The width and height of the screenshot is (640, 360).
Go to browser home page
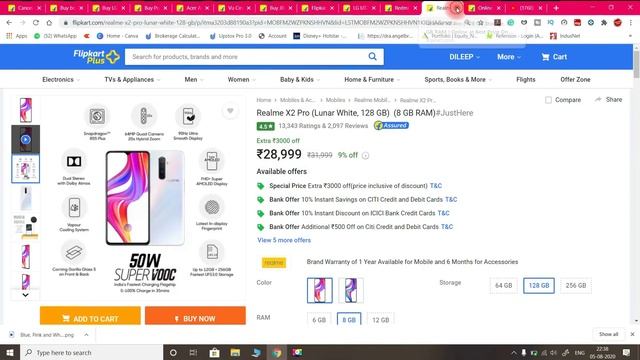tap(49, 23)
